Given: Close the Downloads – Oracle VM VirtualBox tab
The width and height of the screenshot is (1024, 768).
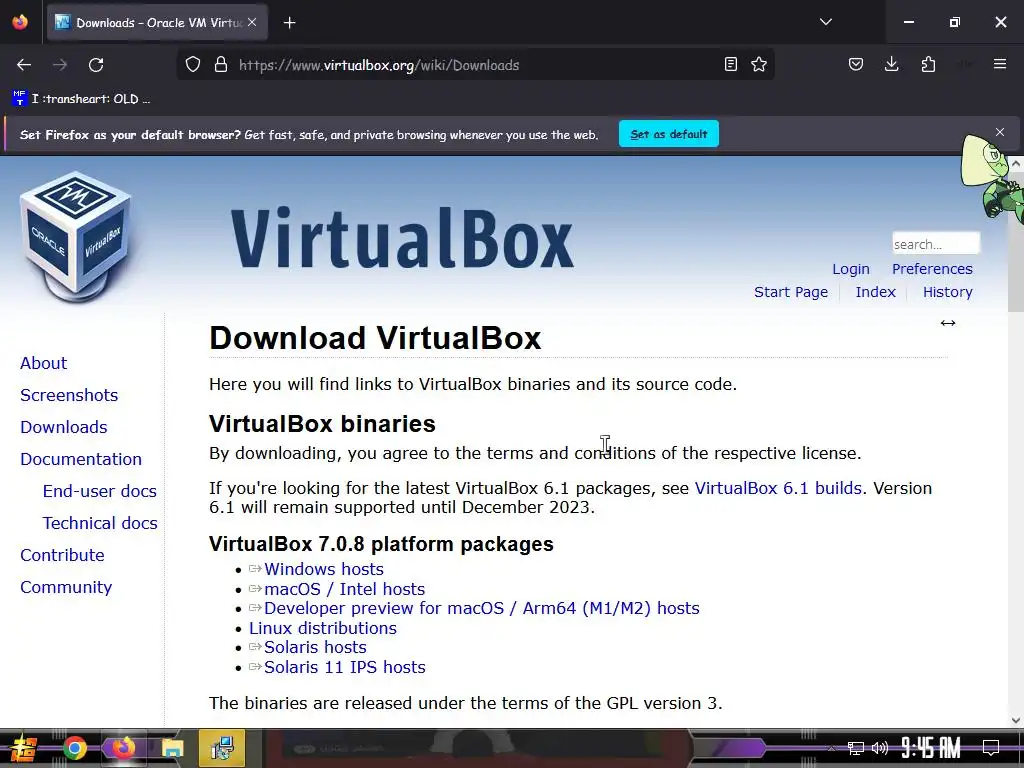Looking at the screenshot, I should tap(252, 22).
